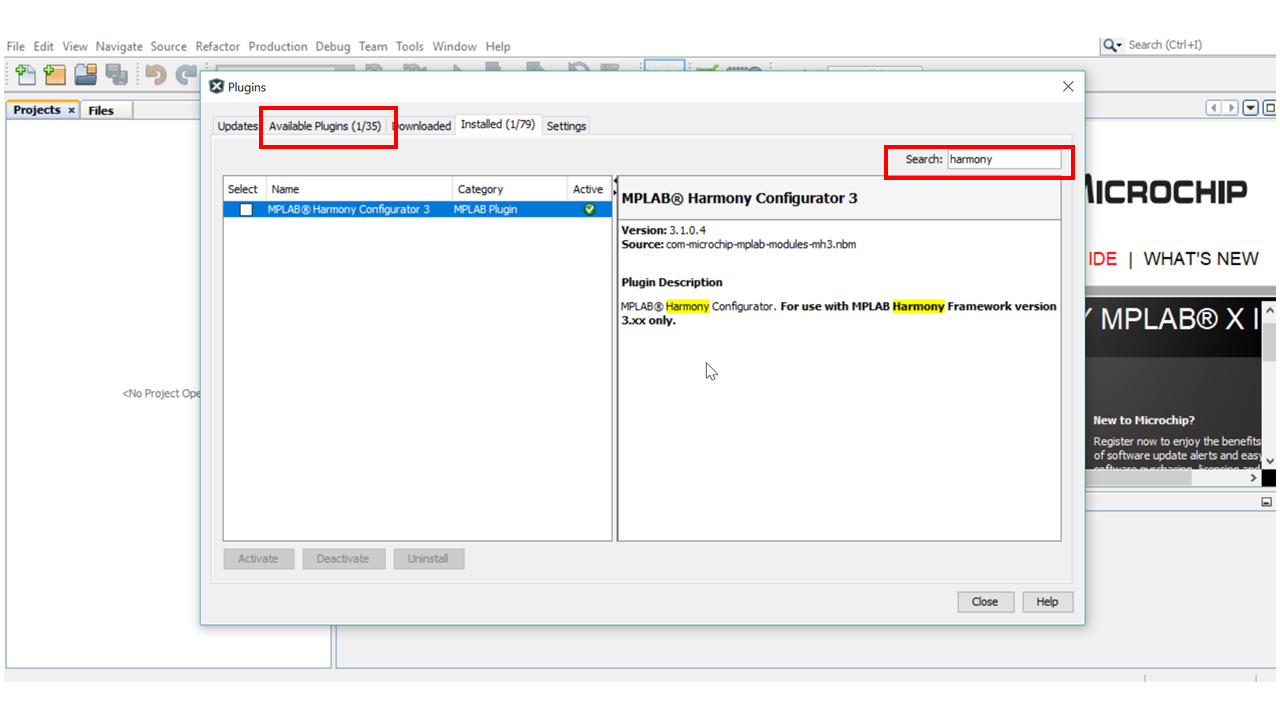Open the Tools menu

pyautogui.click(x=409, y=46)
